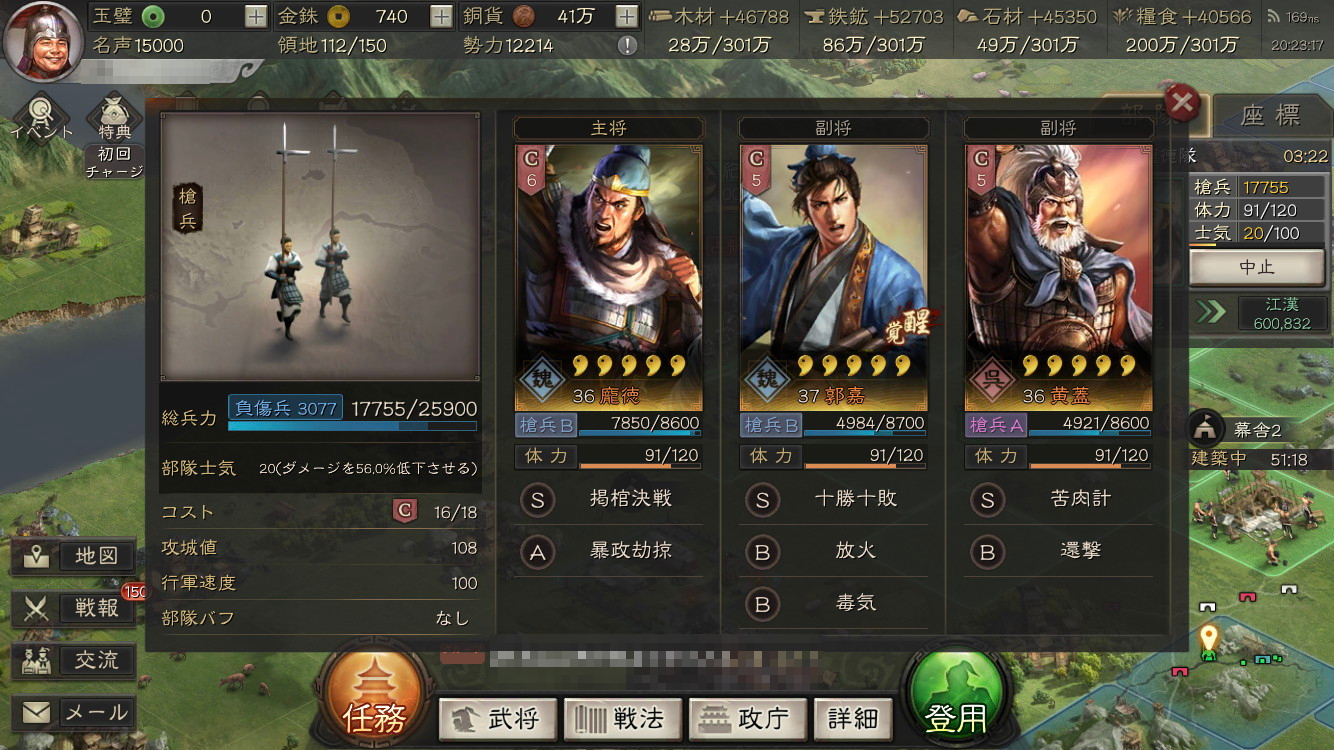Open the 戦法 menu
This screenshot has width=1334, height=750.
click(x=622, y=718)
